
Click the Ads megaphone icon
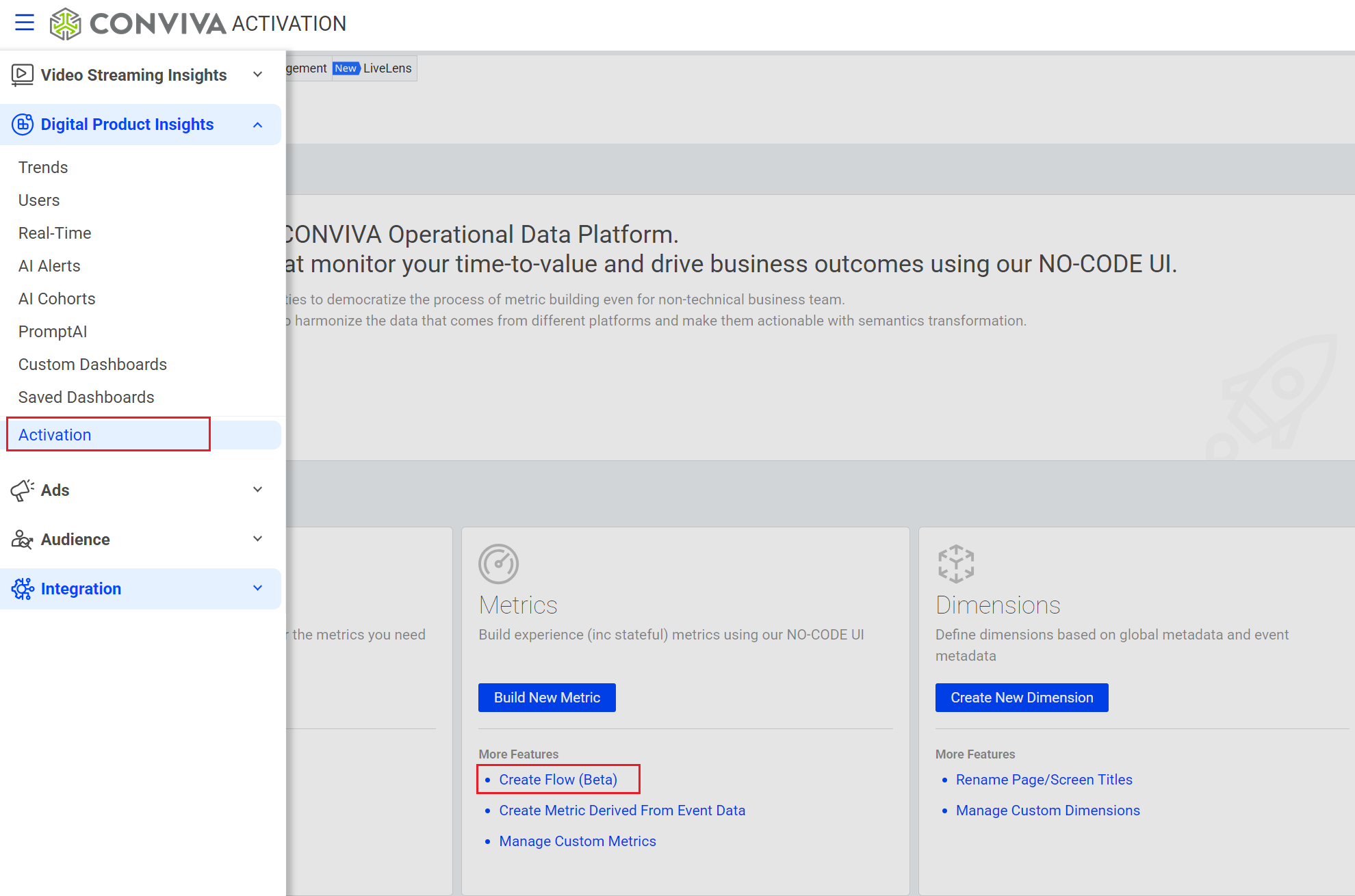click(x=22, y=490)
